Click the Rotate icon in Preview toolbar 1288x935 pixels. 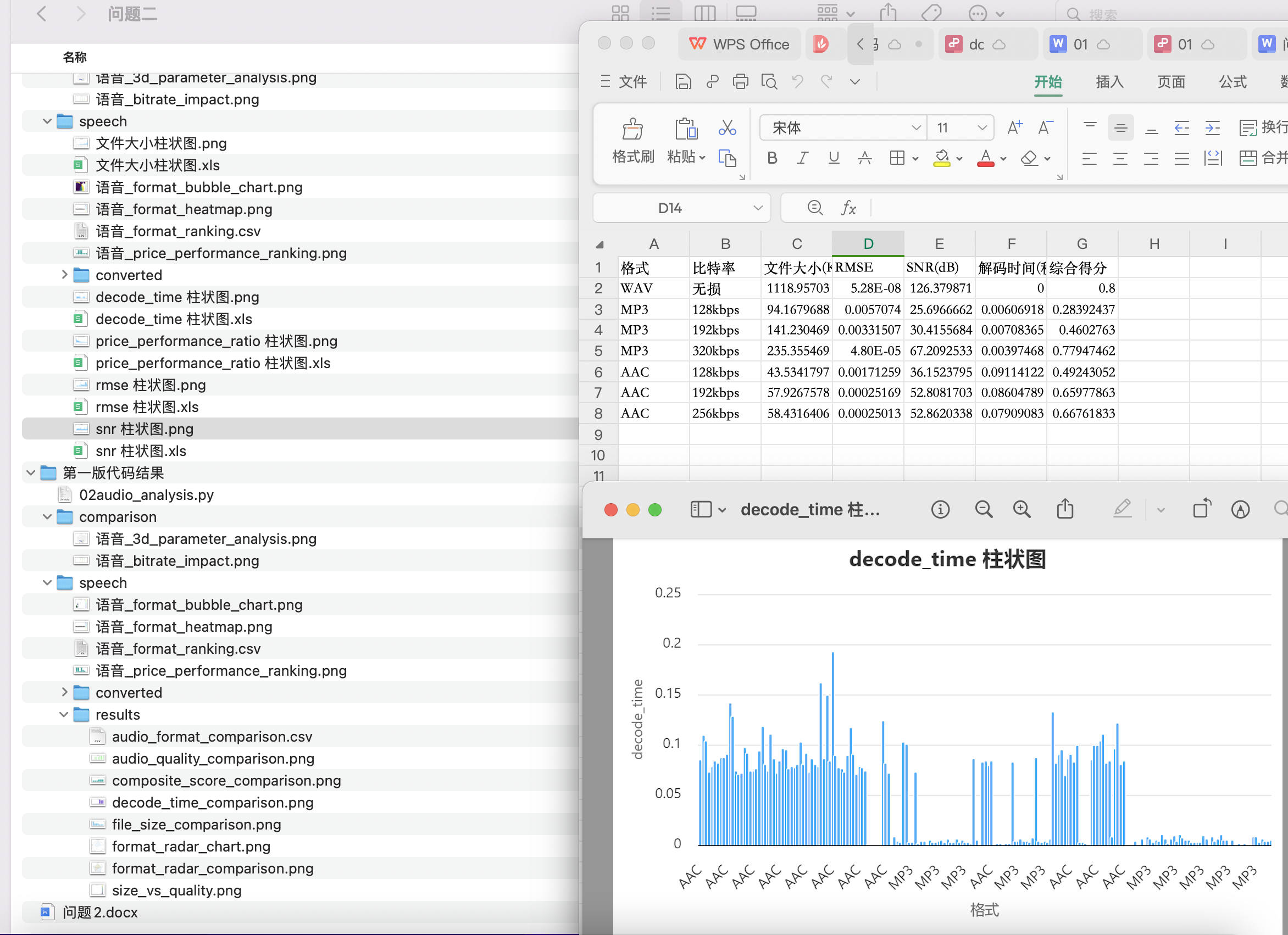click(1201, 509)
